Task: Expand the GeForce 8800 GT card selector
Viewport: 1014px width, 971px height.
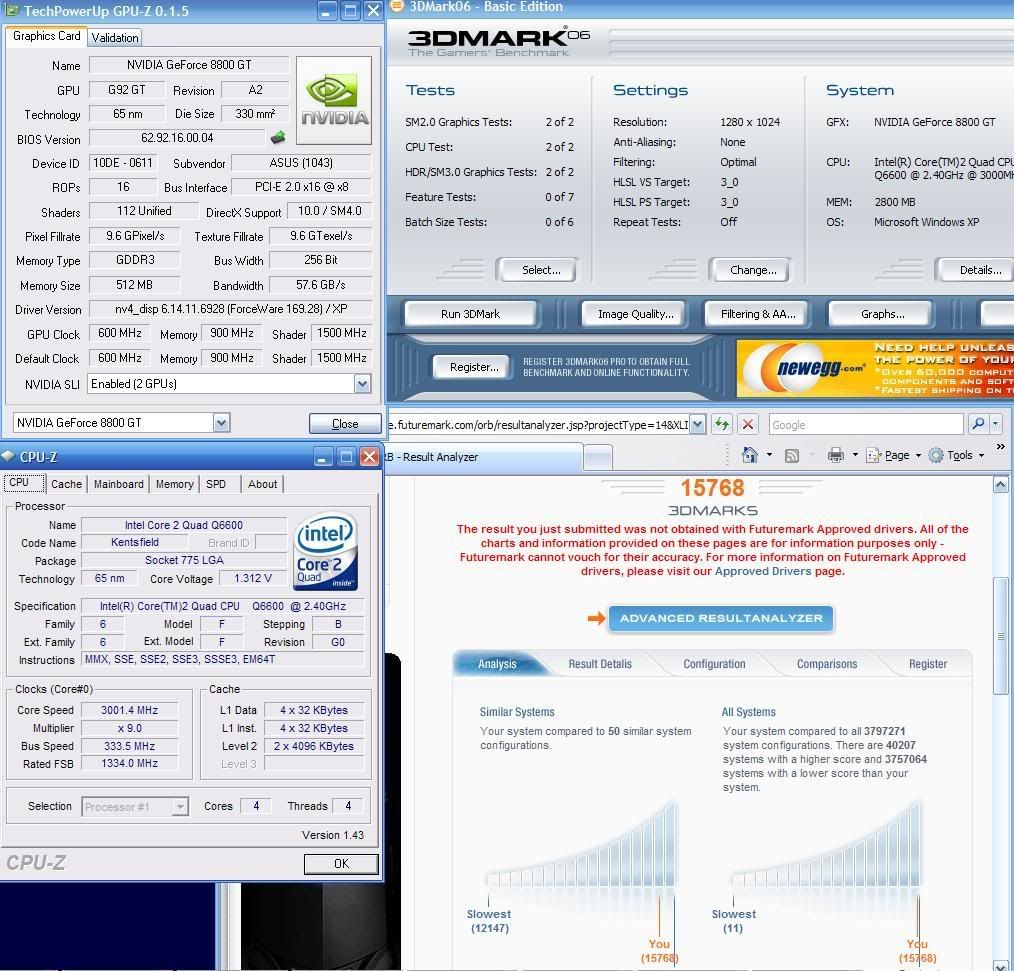Action: (221, 423)
